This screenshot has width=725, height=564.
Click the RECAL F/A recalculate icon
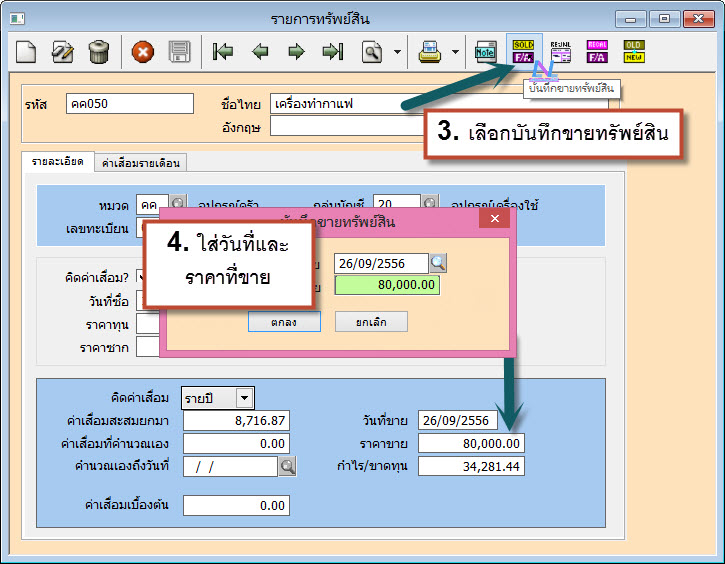click(x=597, y=51)
